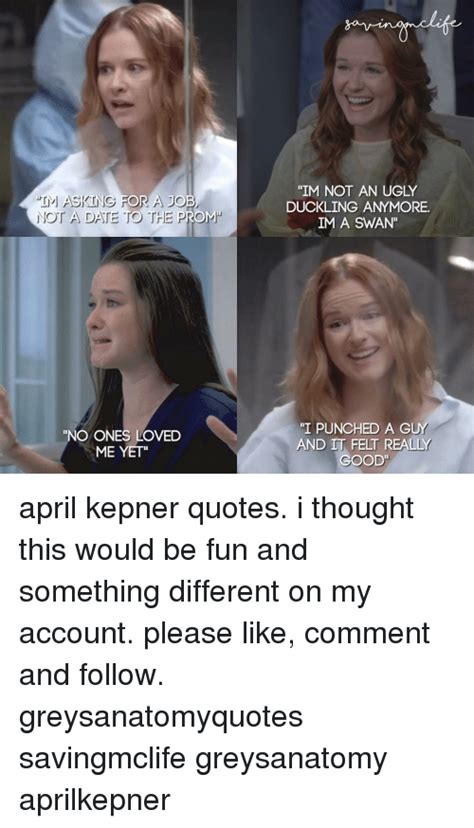This screenshot has width=474, height=828.
Task: Click the "IM NOT AN UGLY DUCKLING" caption
Action: 357,206
